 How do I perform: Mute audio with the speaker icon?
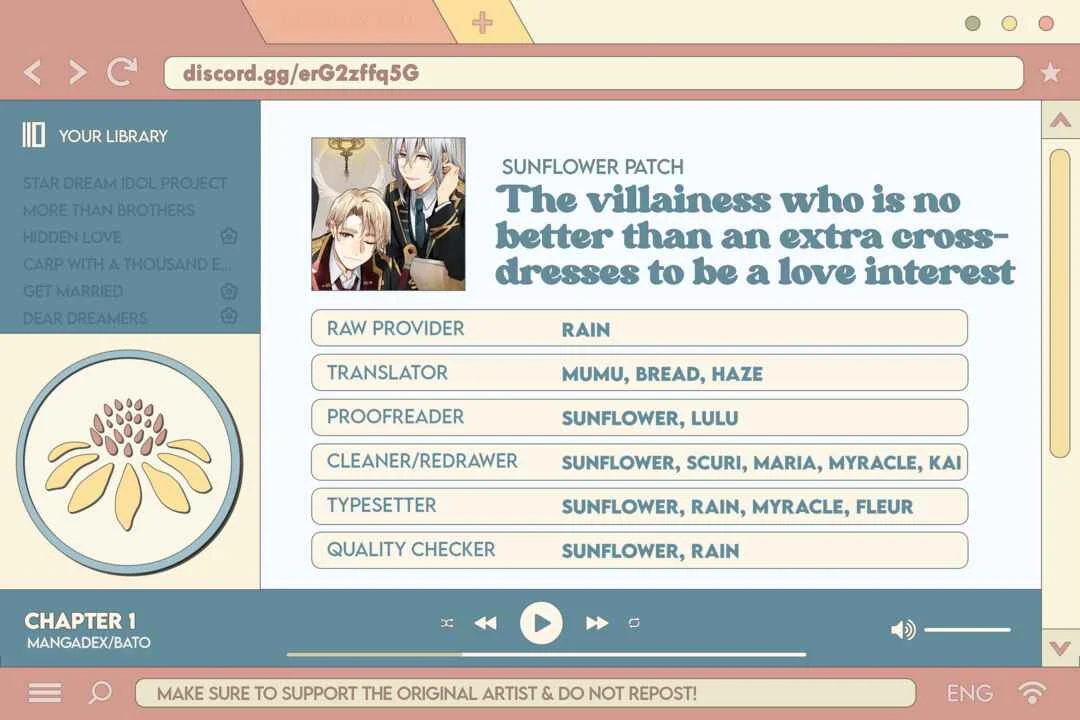pyautogui.click(x=903, y=629)
